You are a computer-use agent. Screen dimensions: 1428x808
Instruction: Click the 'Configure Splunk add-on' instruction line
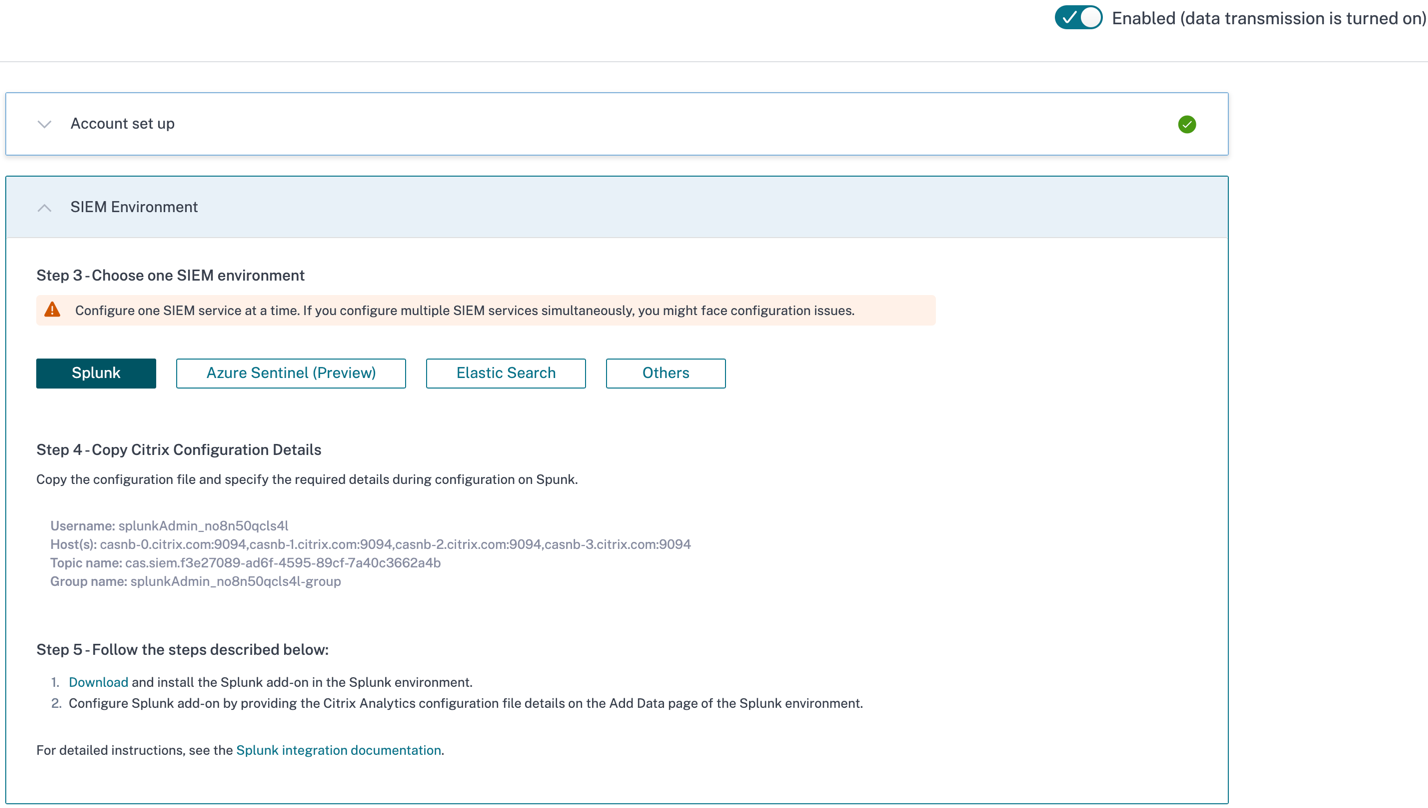[465, 703]
